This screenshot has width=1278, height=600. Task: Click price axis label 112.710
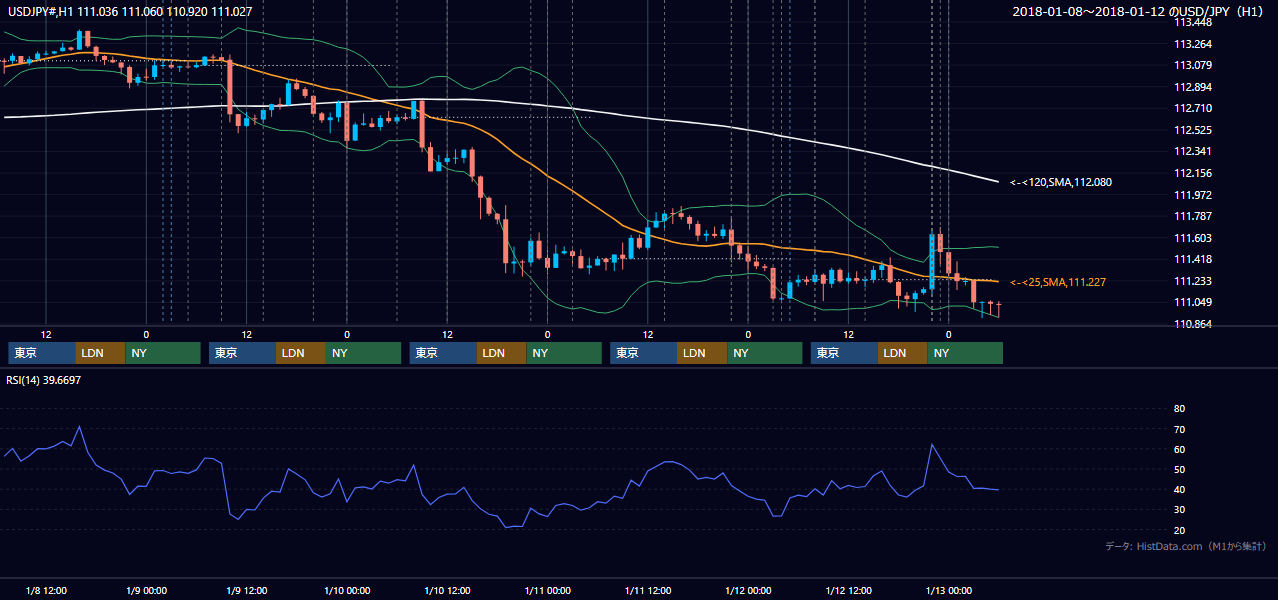[x=1192, y=108]
